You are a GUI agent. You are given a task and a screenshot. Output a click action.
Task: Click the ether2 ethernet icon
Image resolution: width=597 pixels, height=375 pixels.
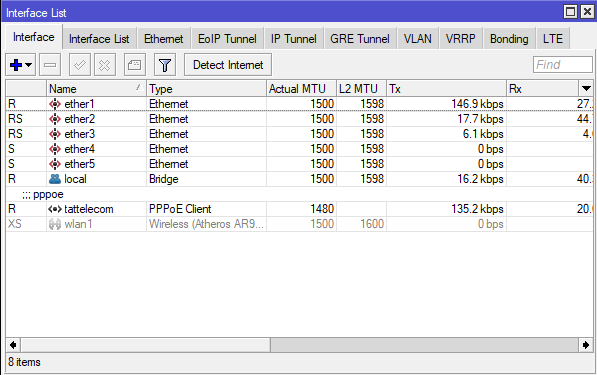[x=55, y=119]
